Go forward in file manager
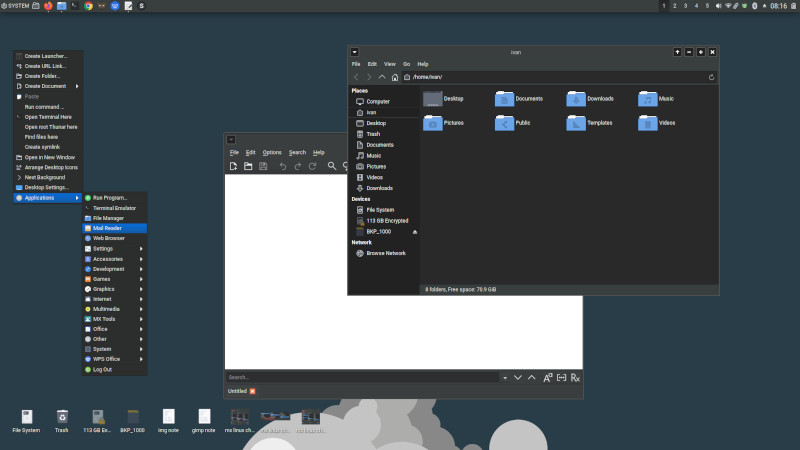 (x=369, y=77)
